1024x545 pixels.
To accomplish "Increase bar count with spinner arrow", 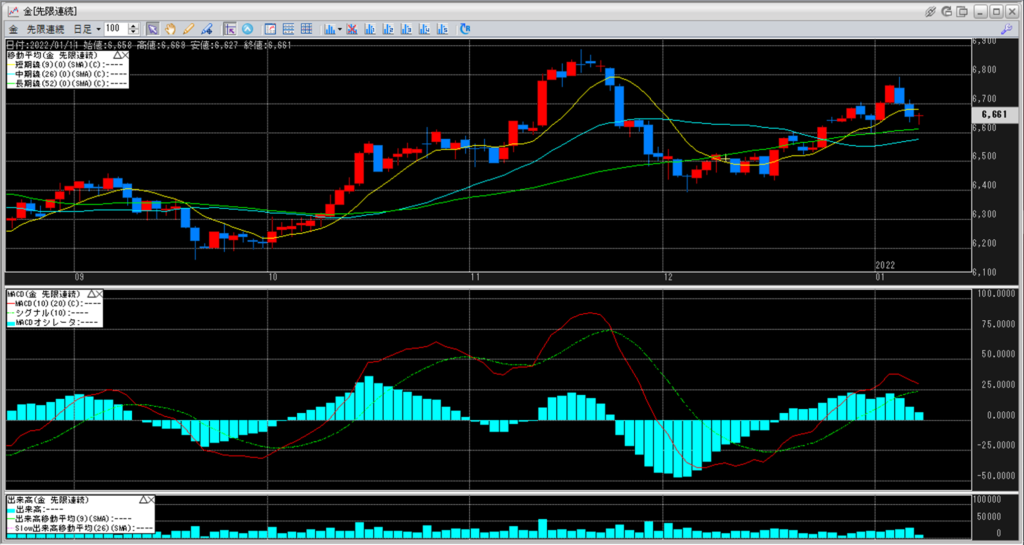I will pos(133,25).
